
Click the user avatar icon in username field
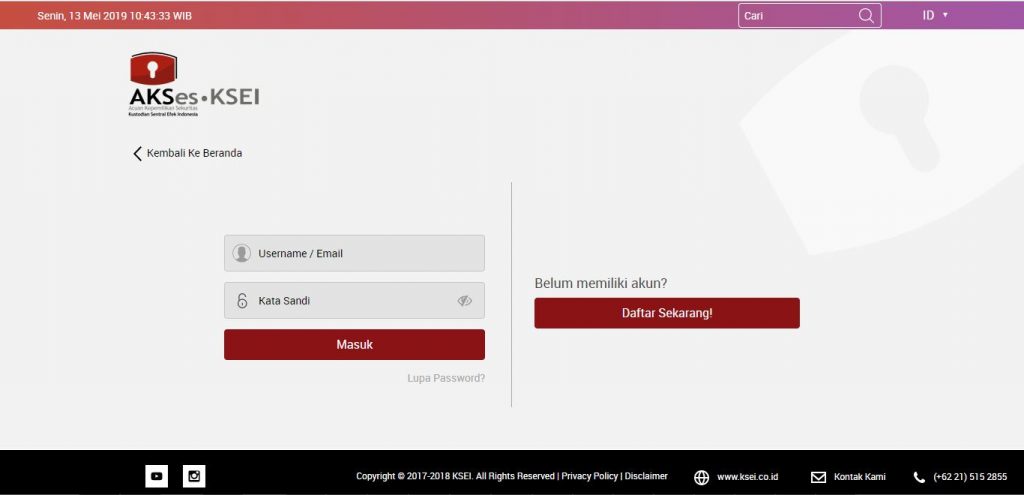click(x=241, y=253)
